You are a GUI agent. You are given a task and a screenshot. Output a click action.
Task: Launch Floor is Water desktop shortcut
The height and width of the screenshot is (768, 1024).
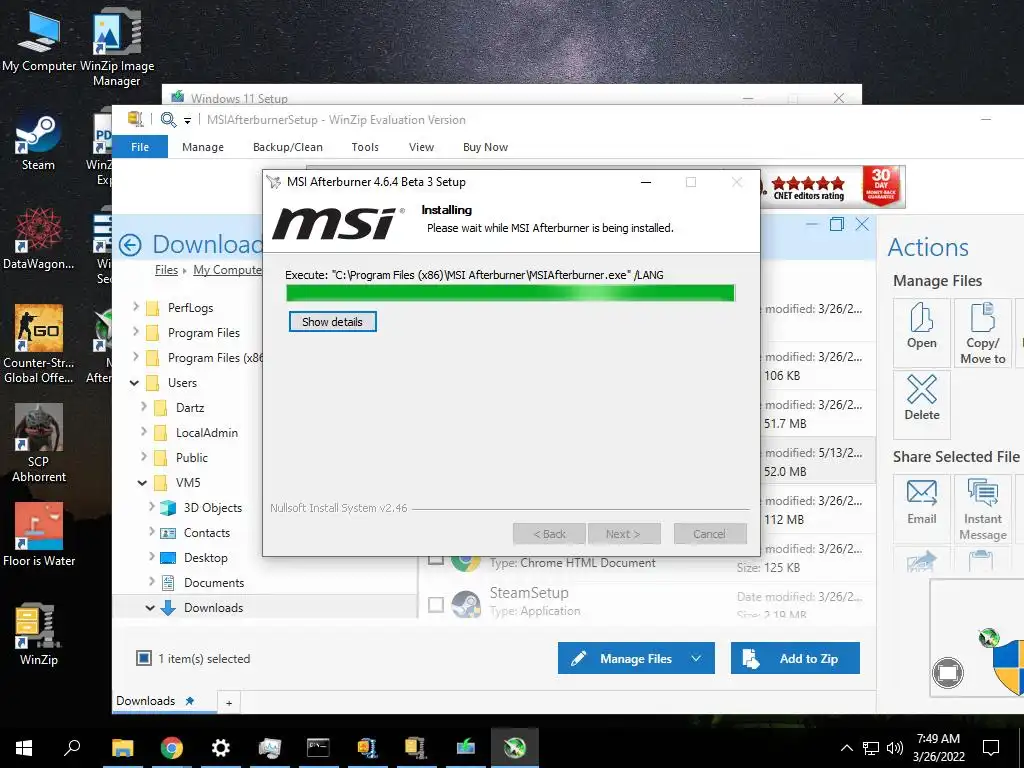[39, 534]
